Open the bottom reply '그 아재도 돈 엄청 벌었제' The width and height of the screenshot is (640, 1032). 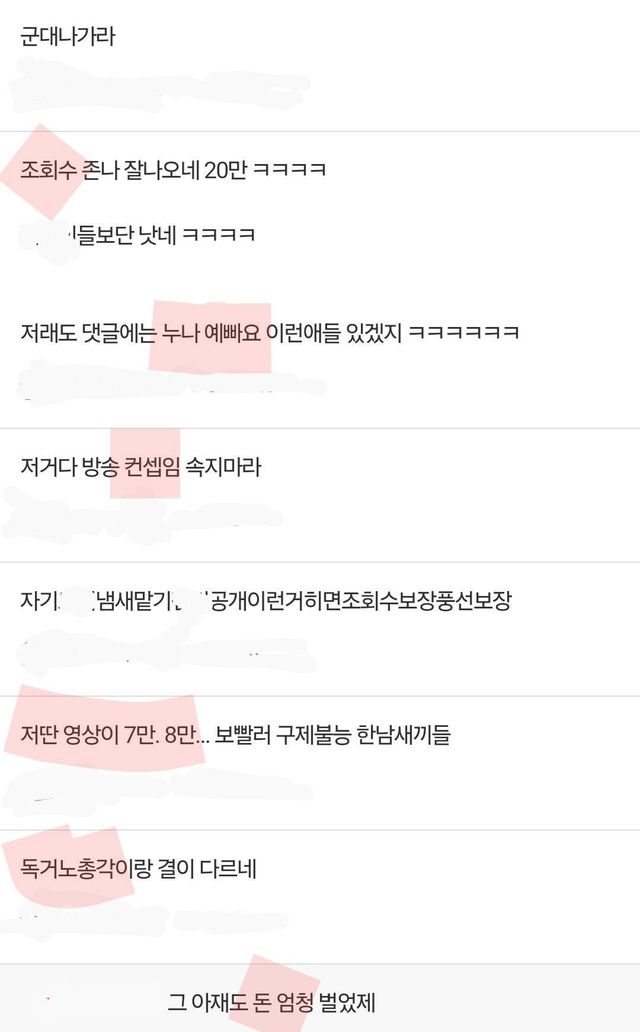coord(271,1002)
